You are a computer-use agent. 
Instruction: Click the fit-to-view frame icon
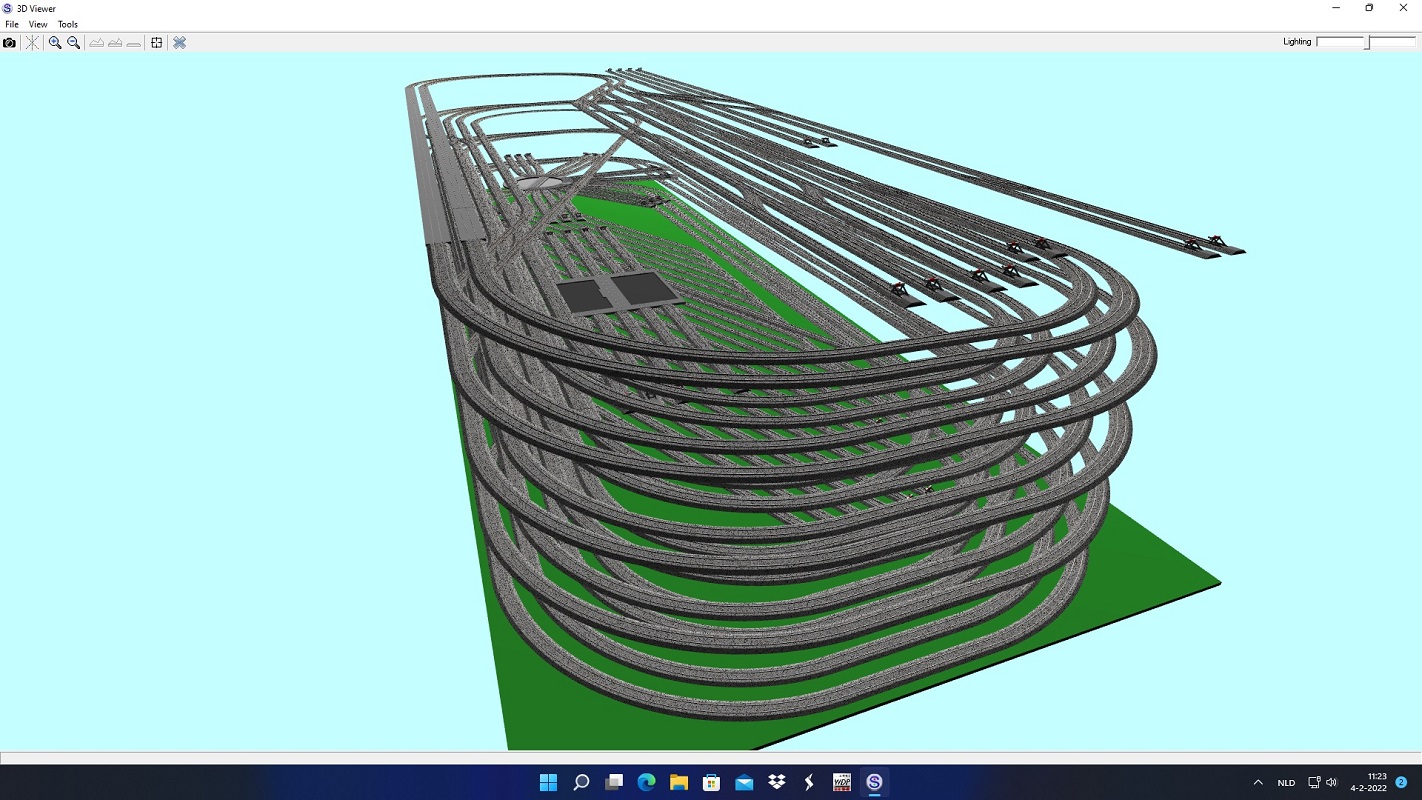(157, 43)
